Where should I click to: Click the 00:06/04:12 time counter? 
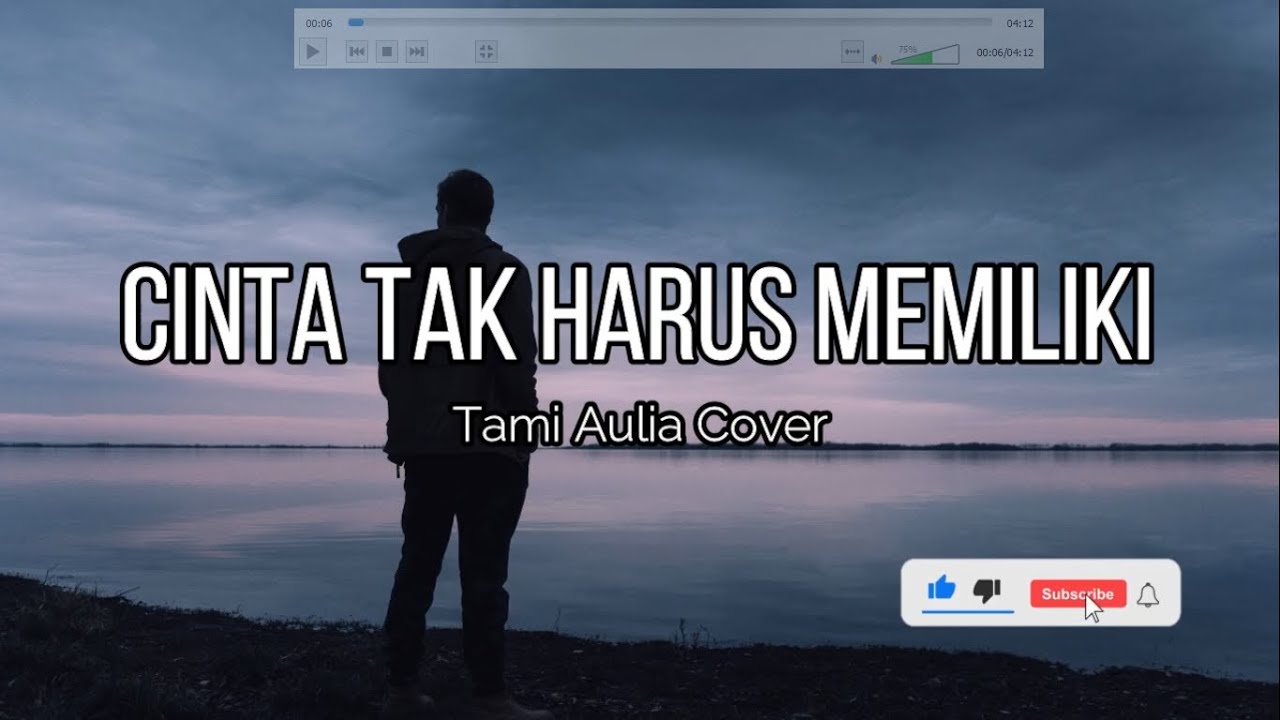[1005, 53]
